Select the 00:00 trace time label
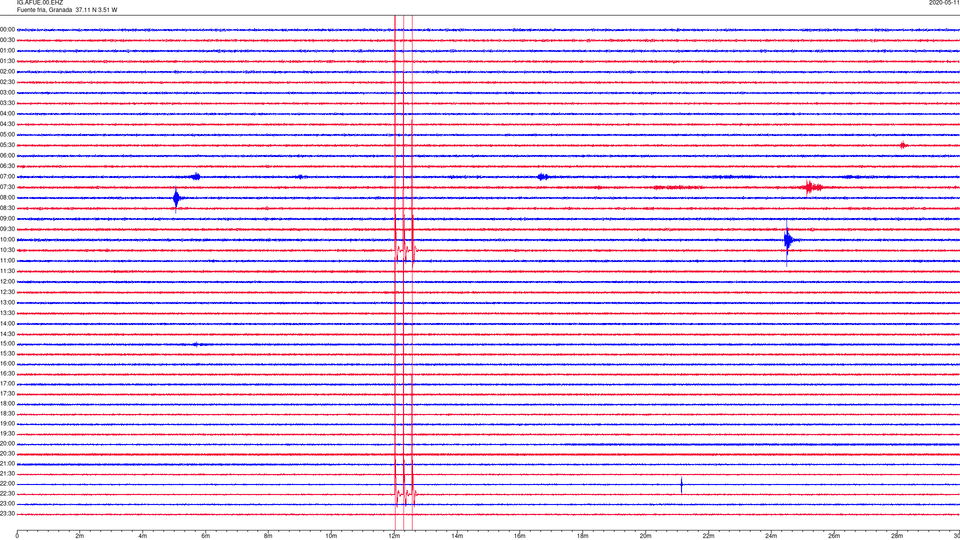Screen dimensions: 960x540 point(8,29)
